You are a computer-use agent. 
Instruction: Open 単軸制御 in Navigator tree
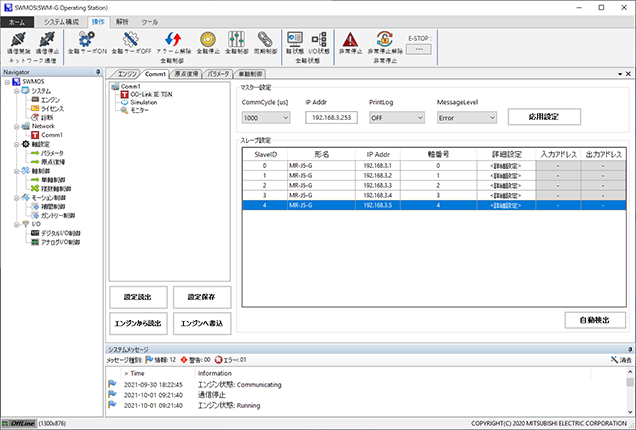click(48, 180)
